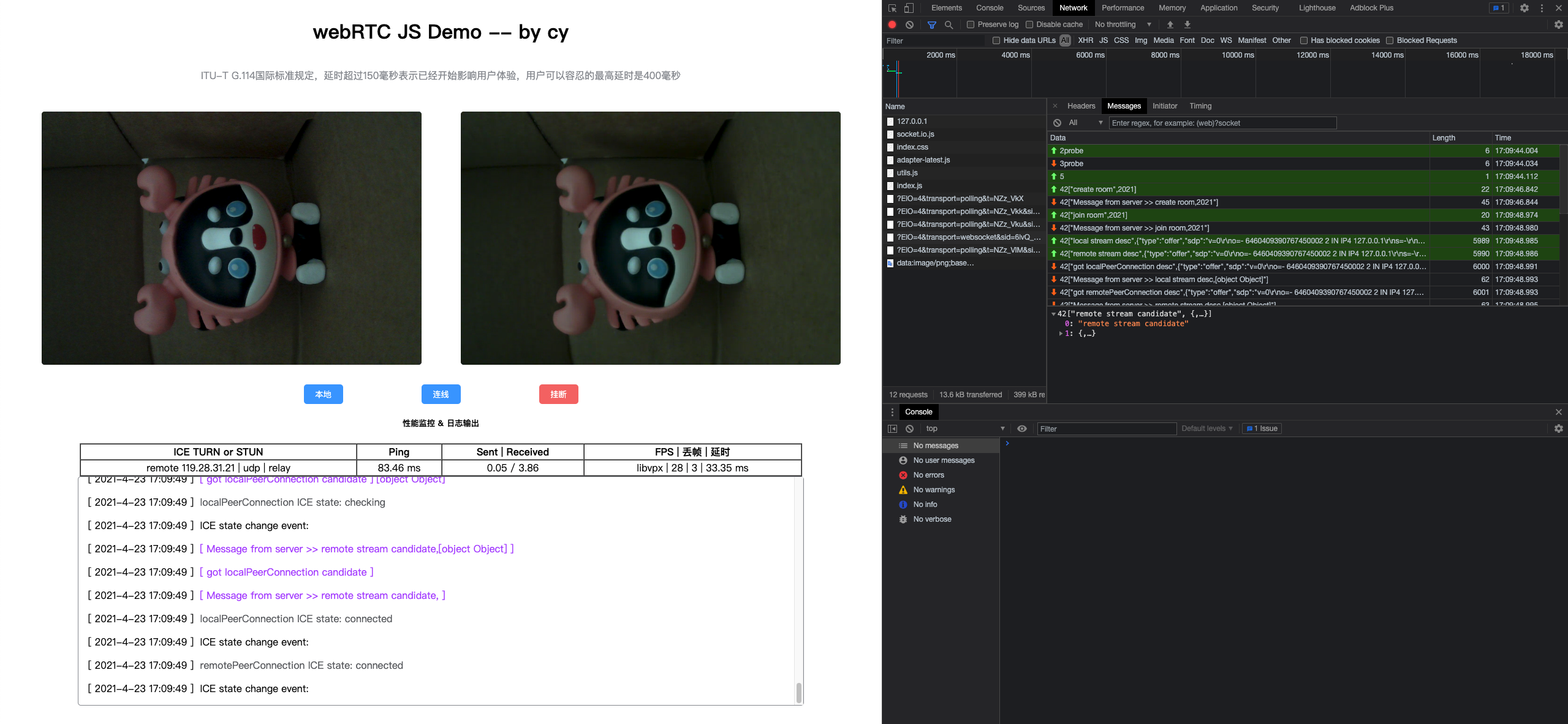Open the Default levels dropdown in console

1206,429
